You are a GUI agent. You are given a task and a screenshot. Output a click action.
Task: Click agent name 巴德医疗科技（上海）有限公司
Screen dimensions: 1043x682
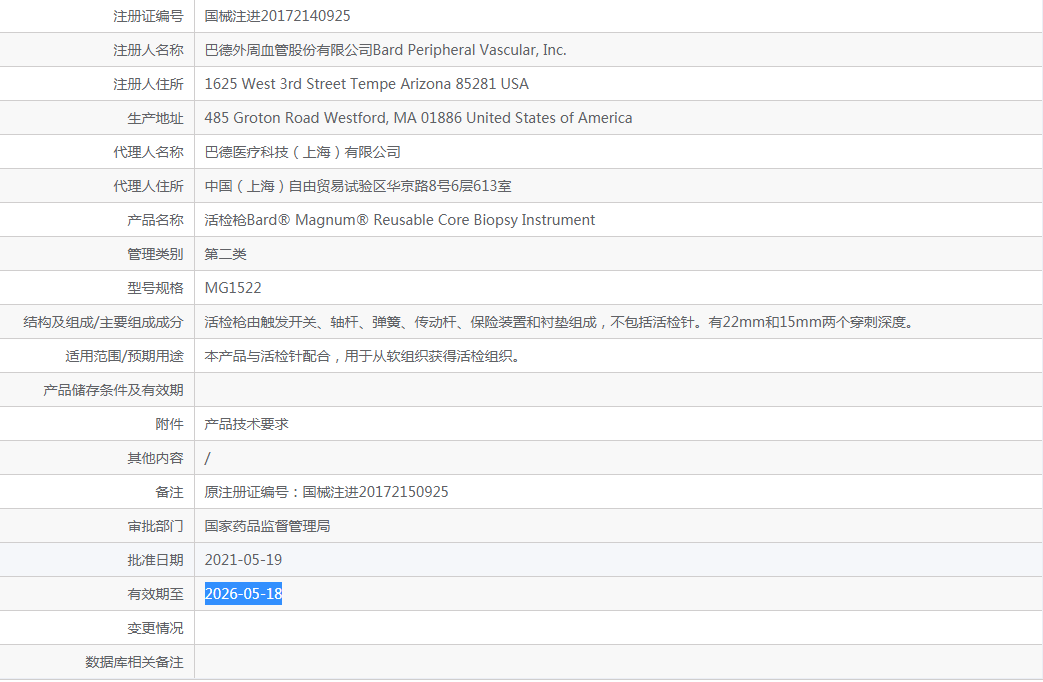[x=303, y=152]
